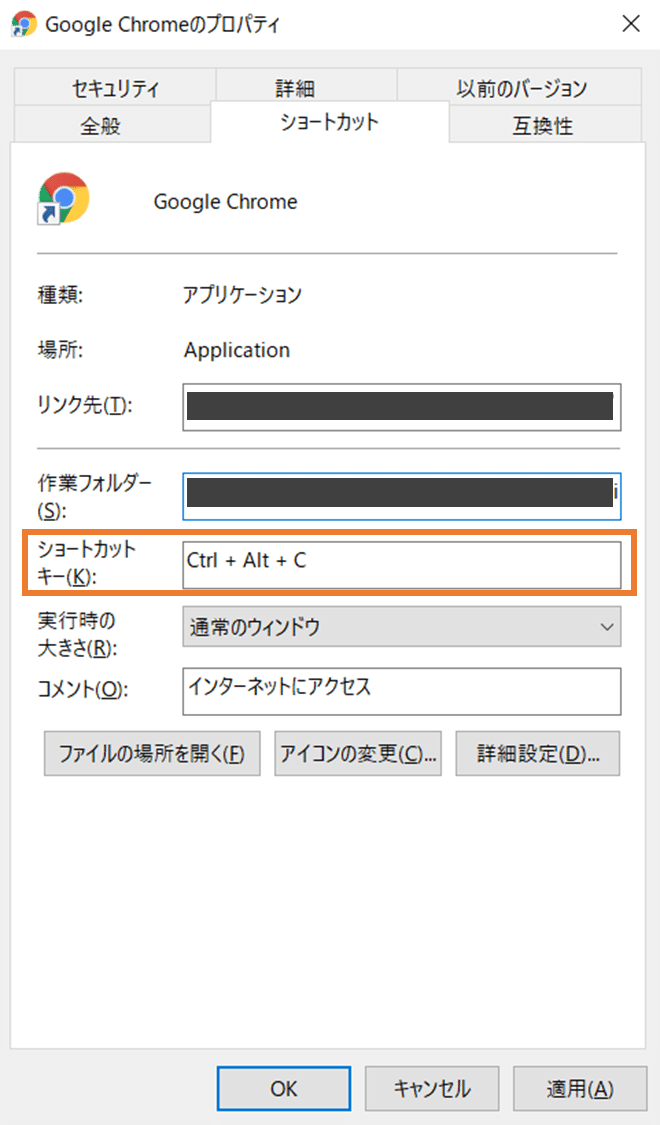Click the small Chrome icon in title bar

24,24
